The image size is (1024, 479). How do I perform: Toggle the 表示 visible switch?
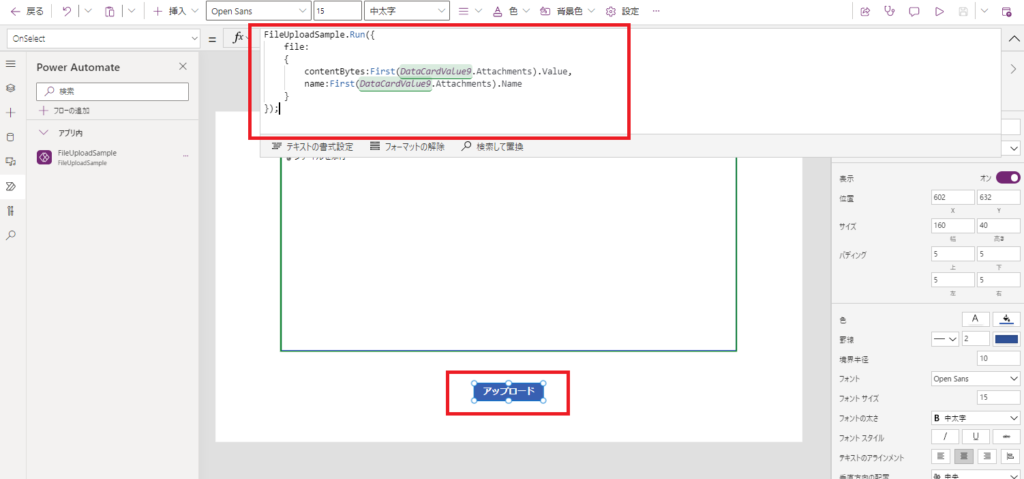[1008, 178]
